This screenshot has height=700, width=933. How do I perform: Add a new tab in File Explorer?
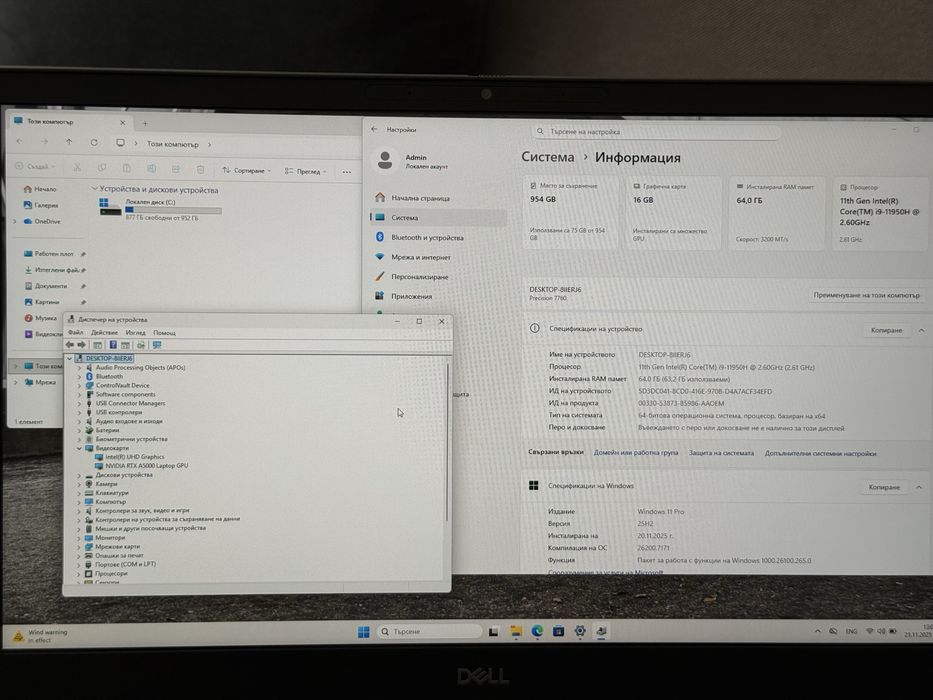(145, 124)
